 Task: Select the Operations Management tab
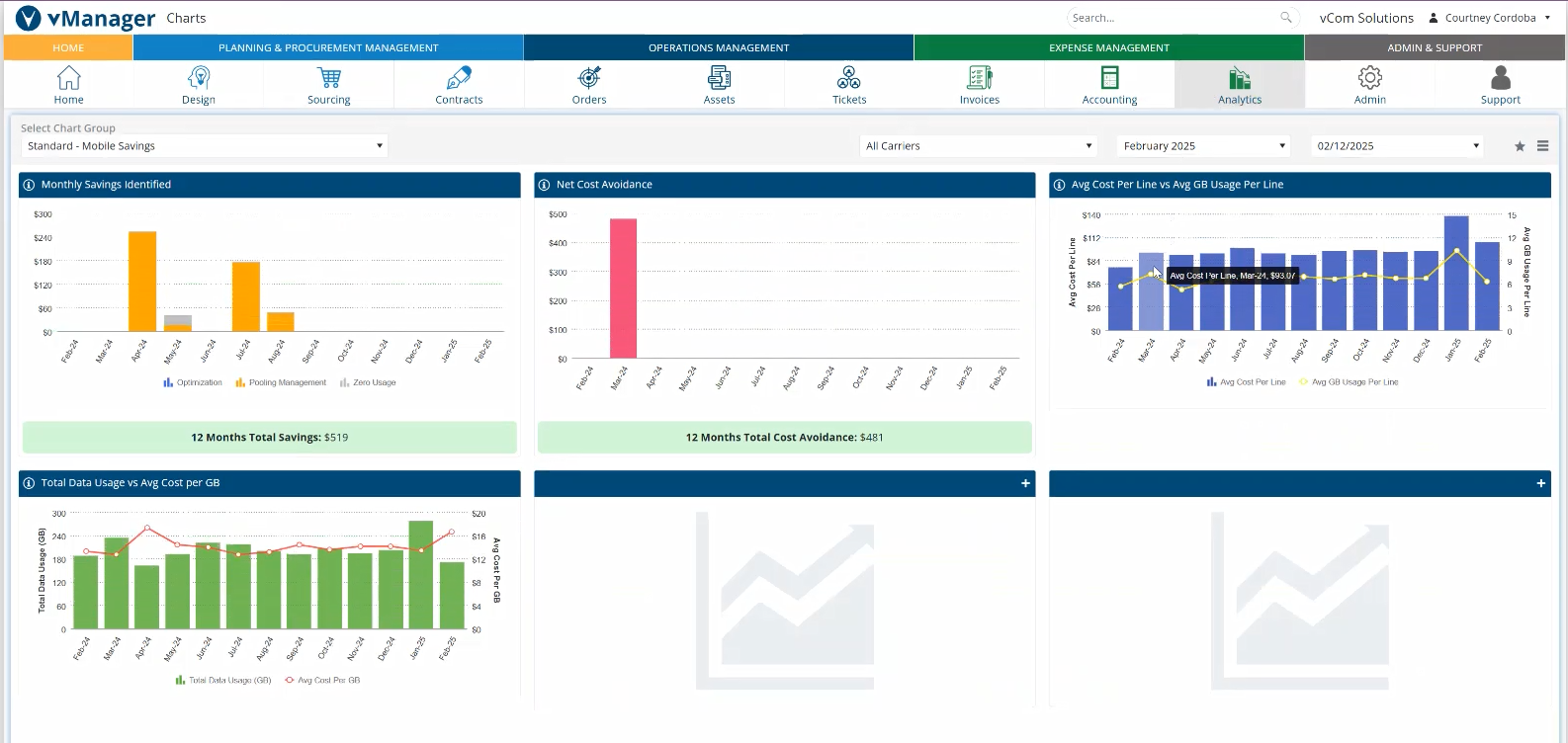coord(719,47)
